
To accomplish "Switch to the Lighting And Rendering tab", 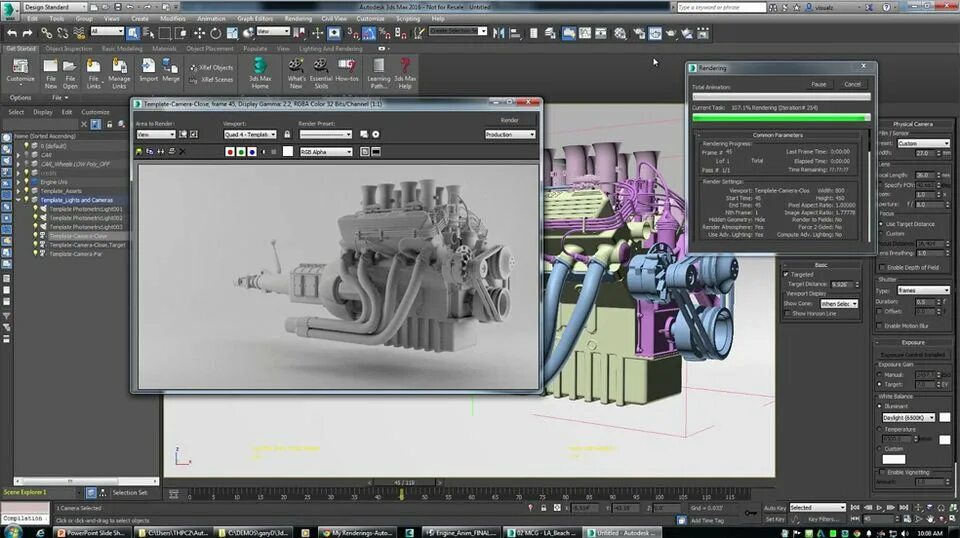I will pyautogui.click(x=331, y=48).
